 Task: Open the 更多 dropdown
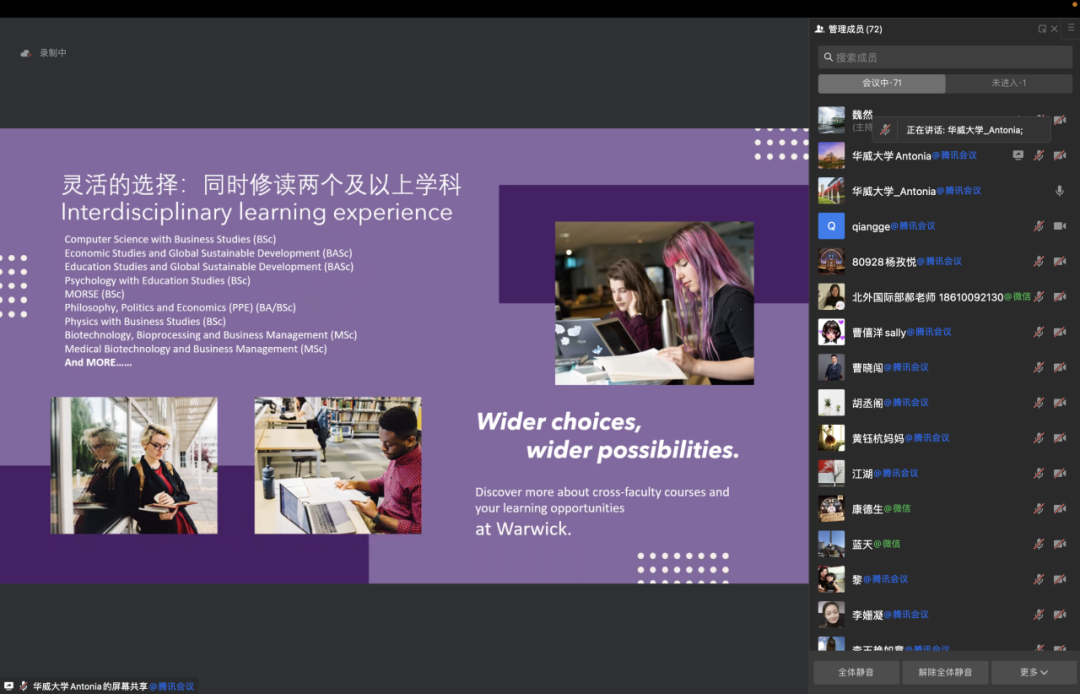[x=1034, y=672]
